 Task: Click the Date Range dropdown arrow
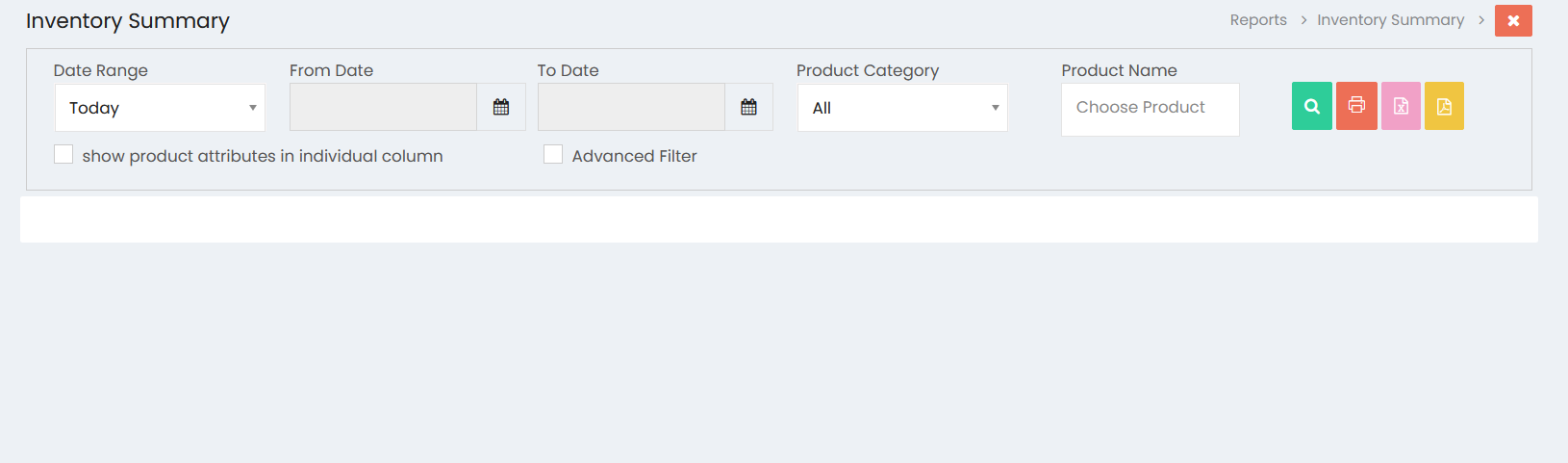click(x=252, y=108)
